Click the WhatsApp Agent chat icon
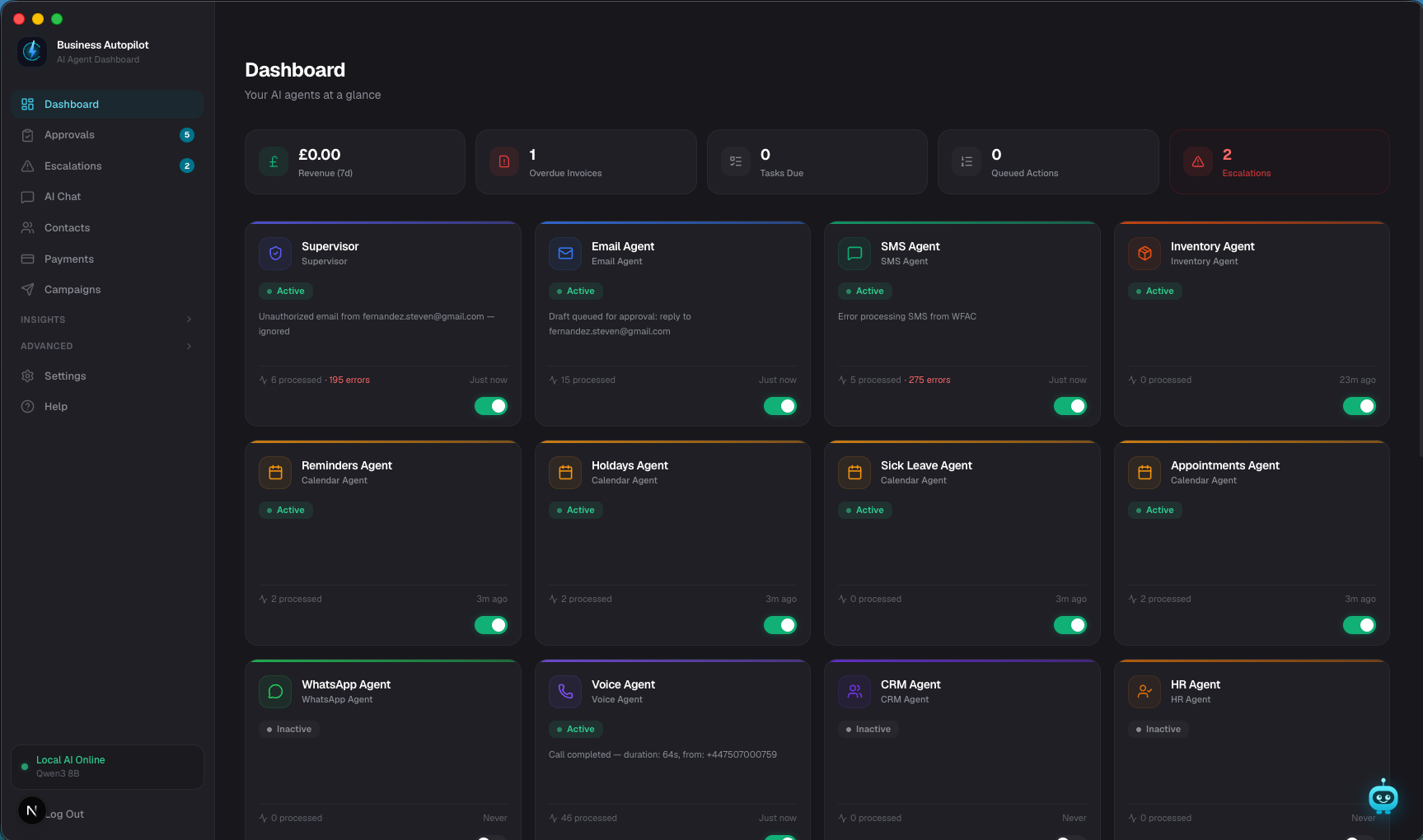 tap(275, 692)
